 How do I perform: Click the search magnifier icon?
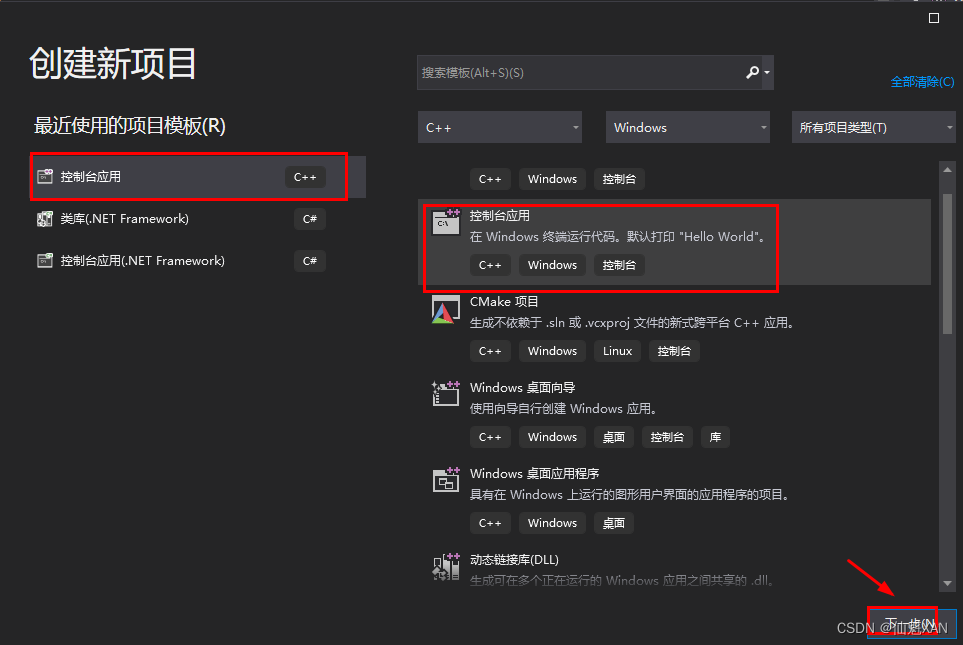point(752,72)
